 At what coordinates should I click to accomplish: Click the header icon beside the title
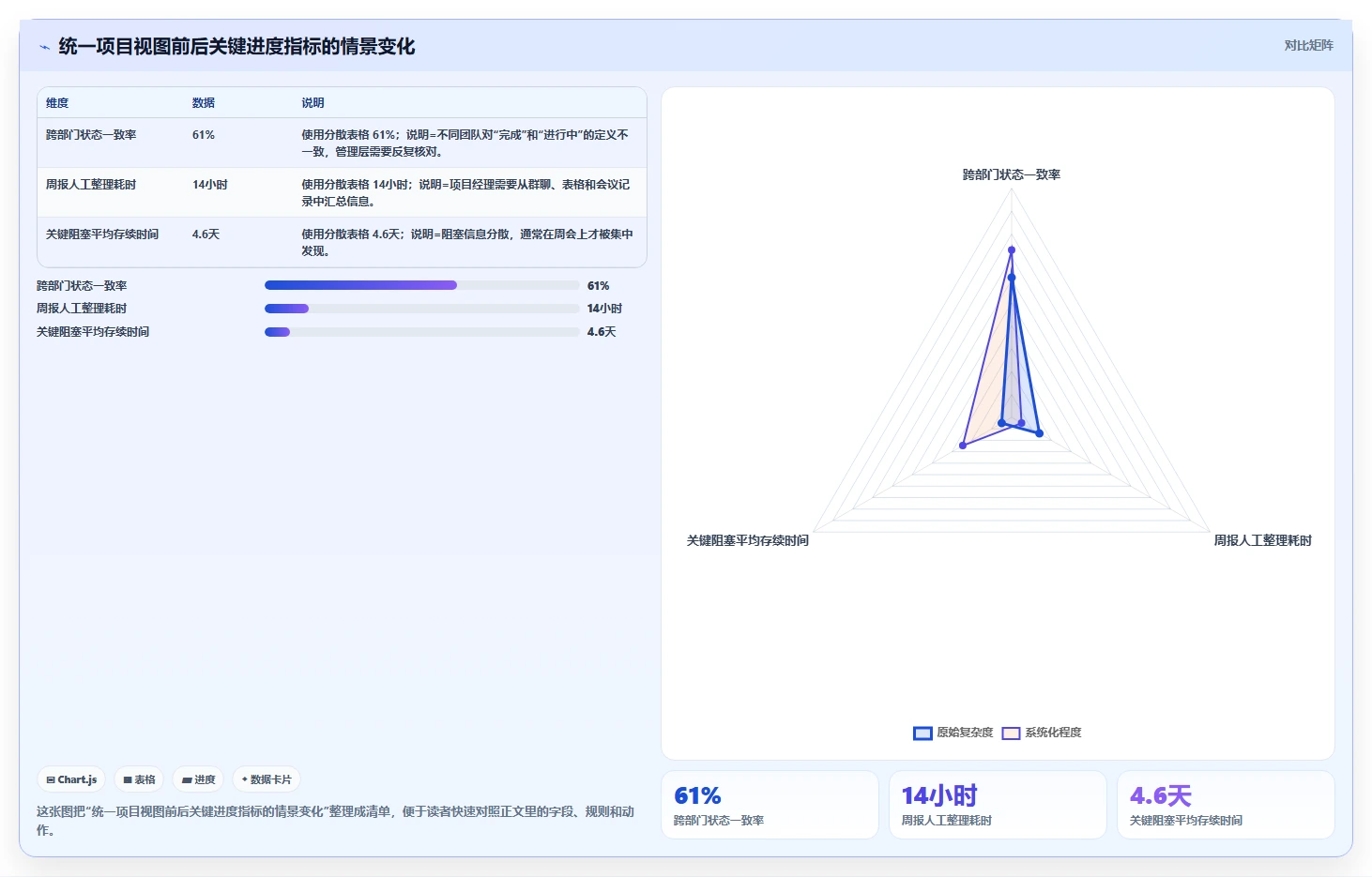[44, 47]
